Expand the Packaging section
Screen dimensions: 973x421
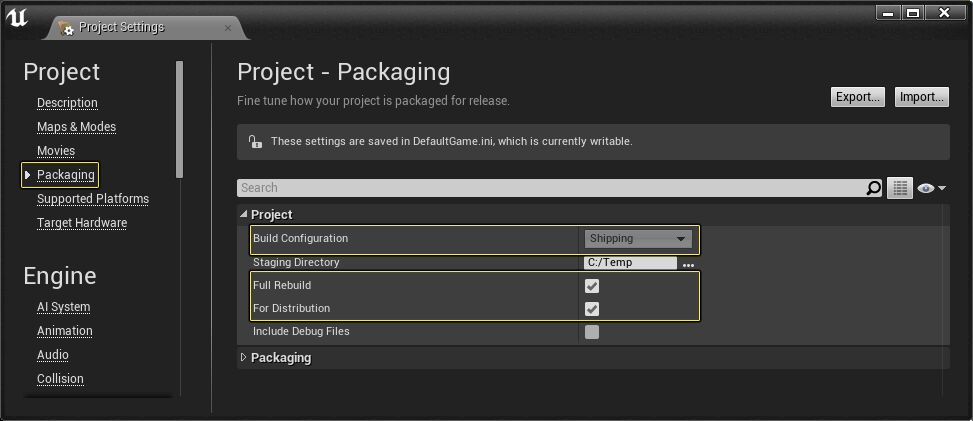(x=243, y=358)
